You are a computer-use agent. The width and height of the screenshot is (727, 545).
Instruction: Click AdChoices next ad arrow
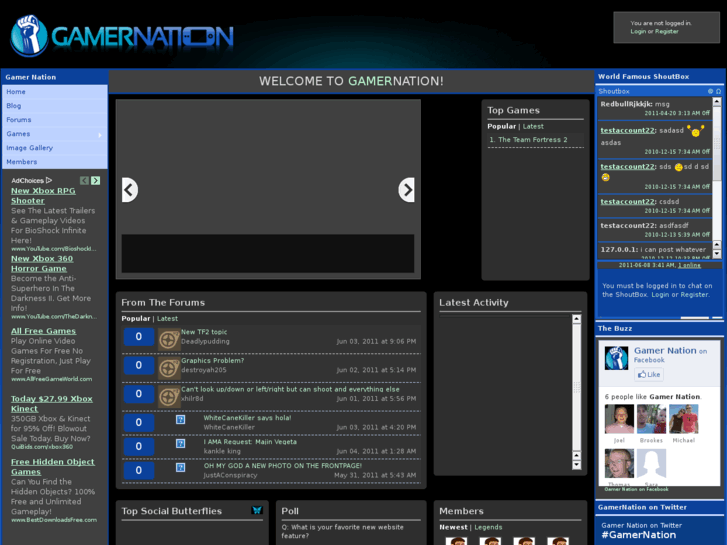[96, 181]
